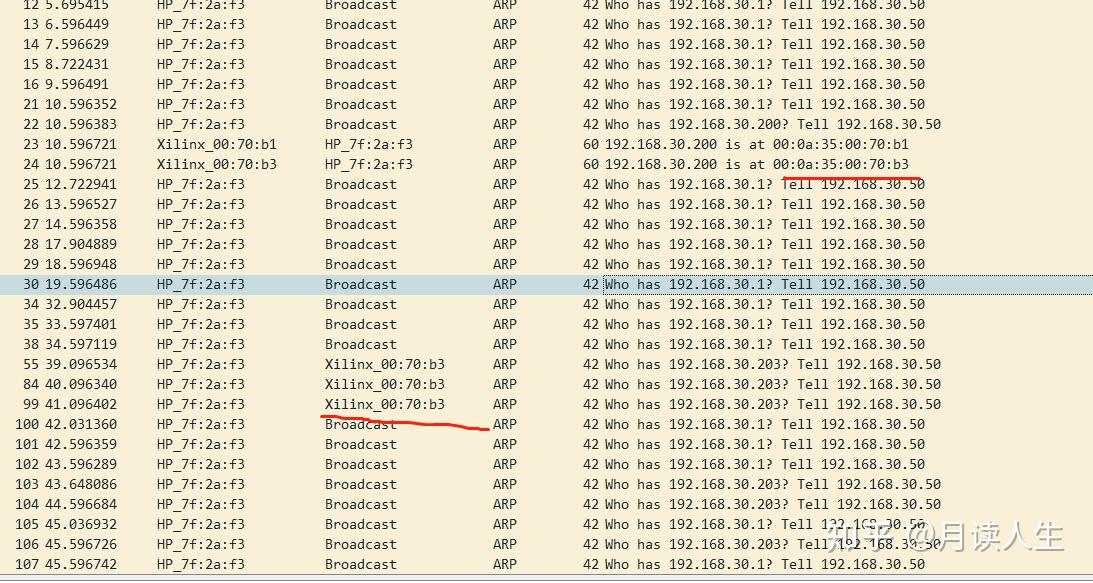Click packet 100 broadcast row
Screen dimensions: 1093x583
(400, 424)
